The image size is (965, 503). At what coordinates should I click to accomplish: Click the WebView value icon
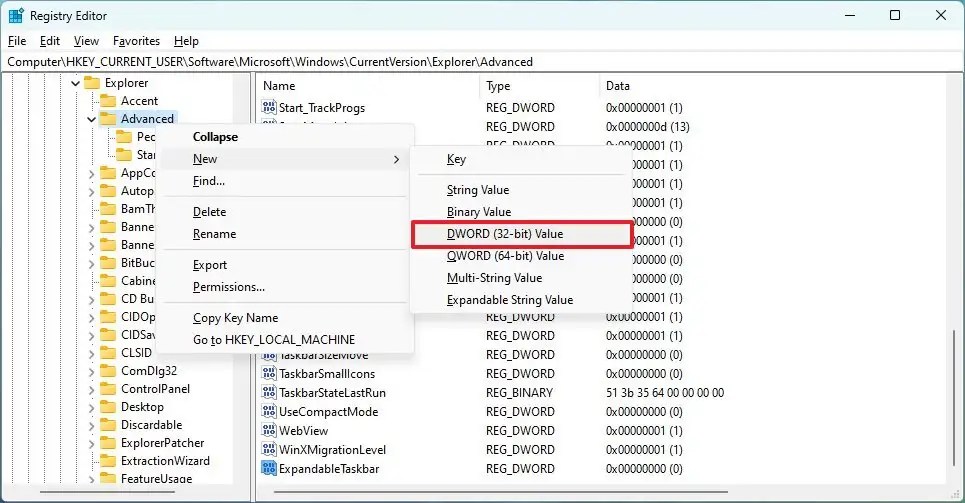click(269, 430)
